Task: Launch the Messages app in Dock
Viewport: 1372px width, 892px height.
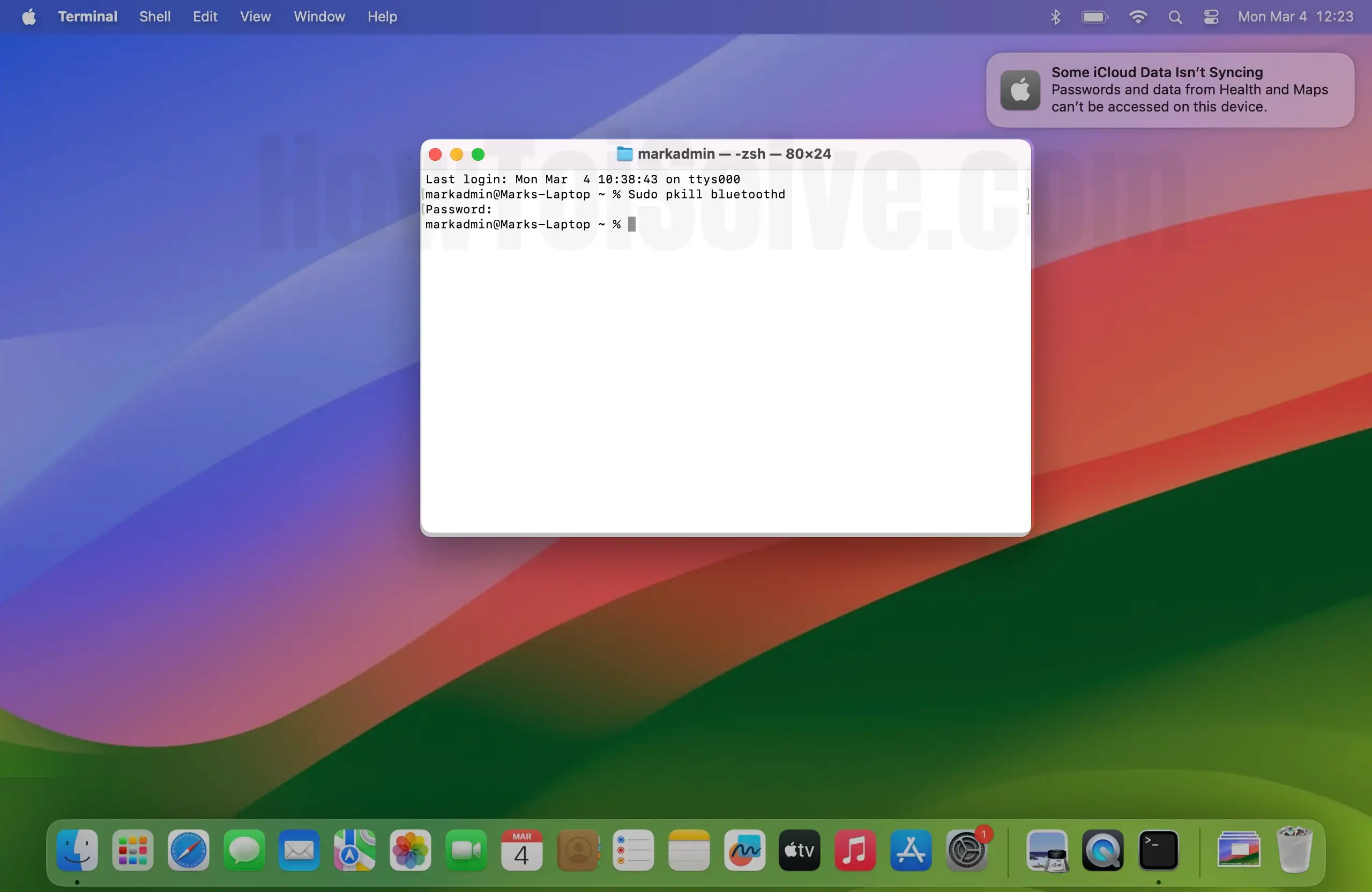Action: tap(244, 850)
